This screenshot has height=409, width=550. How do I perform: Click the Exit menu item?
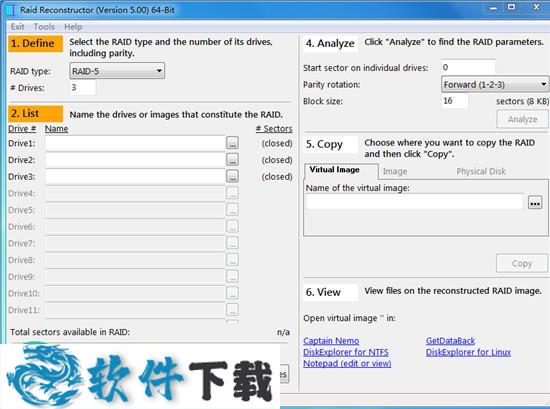click(x=17, y=27)
